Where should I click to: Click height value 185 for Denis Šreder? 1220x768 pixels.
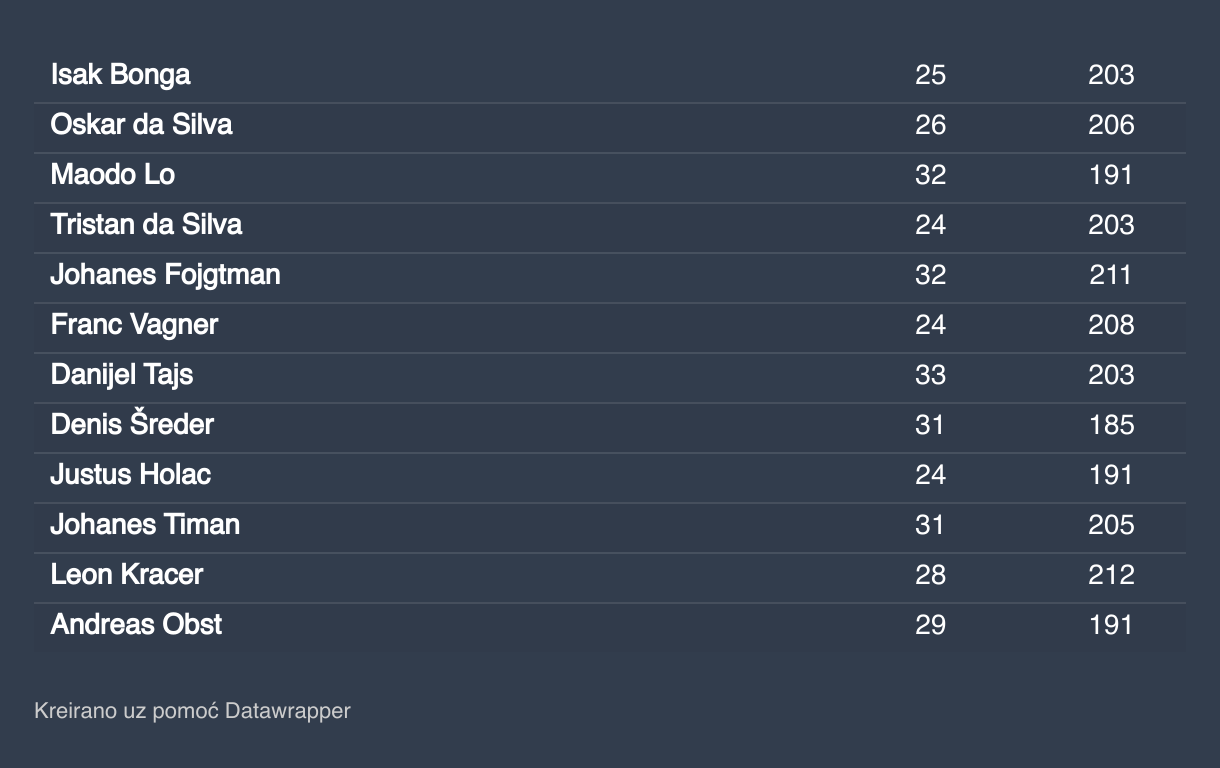pos(1111,425)
